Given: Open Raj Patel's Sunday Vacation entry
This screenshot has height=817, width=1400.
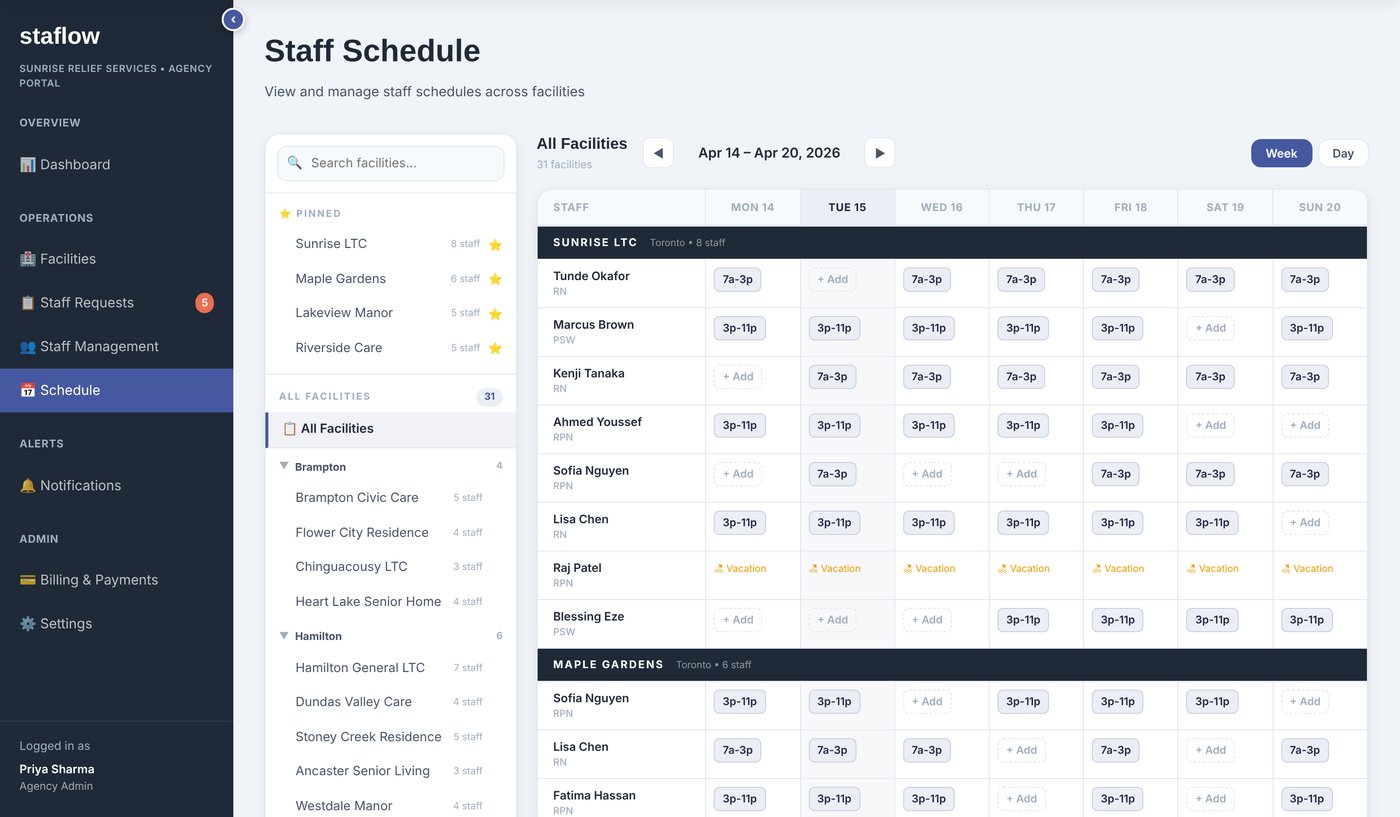Looking at the screenshot, I should pyautogui.click(x=1307, y=569).
